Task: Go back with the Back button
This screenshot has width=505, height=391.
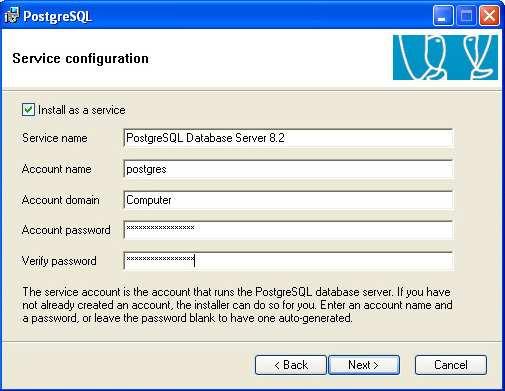Action: [x=290, y=365]
